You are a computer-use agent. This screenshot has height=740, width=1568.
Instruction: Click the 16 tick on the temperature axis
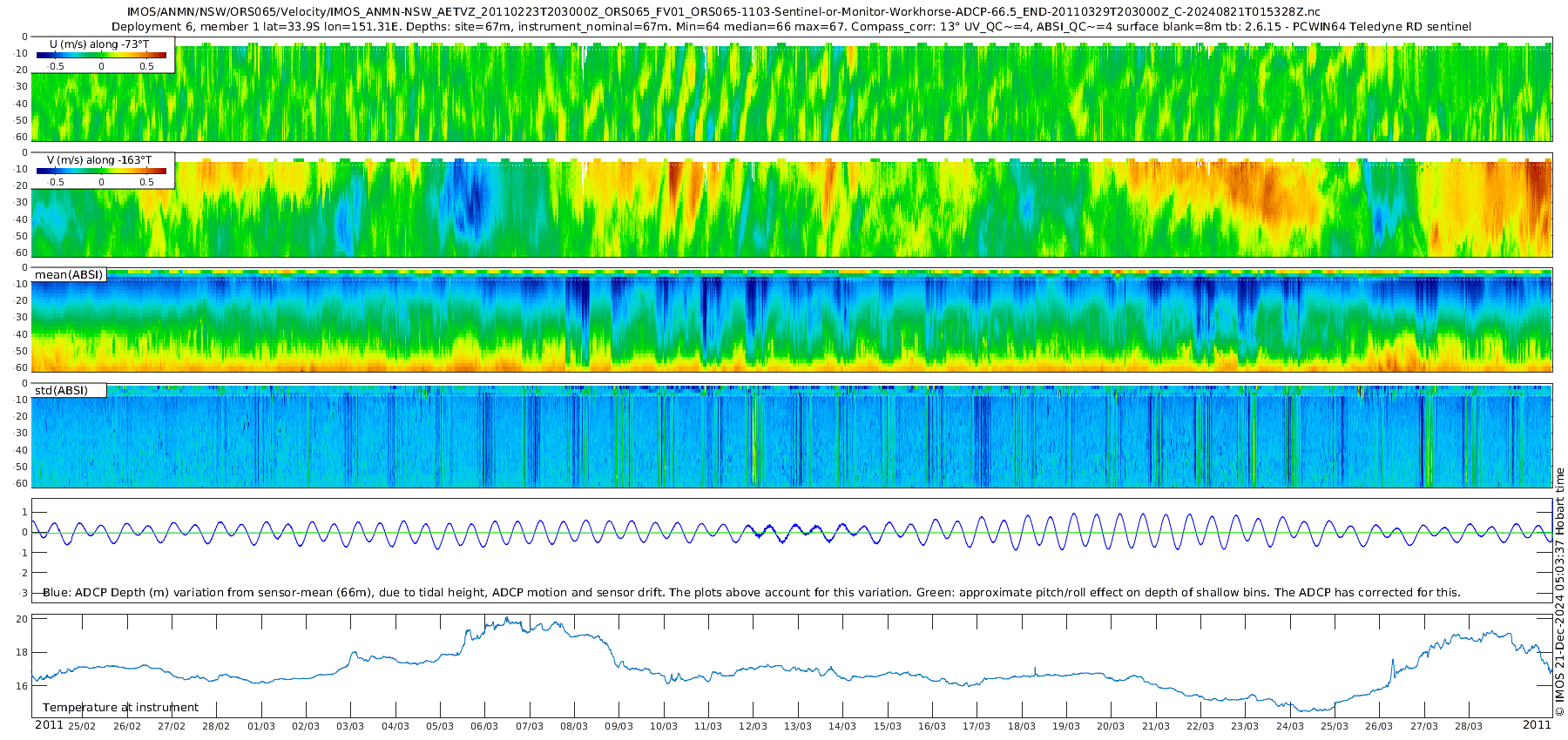tap(23, 686)
